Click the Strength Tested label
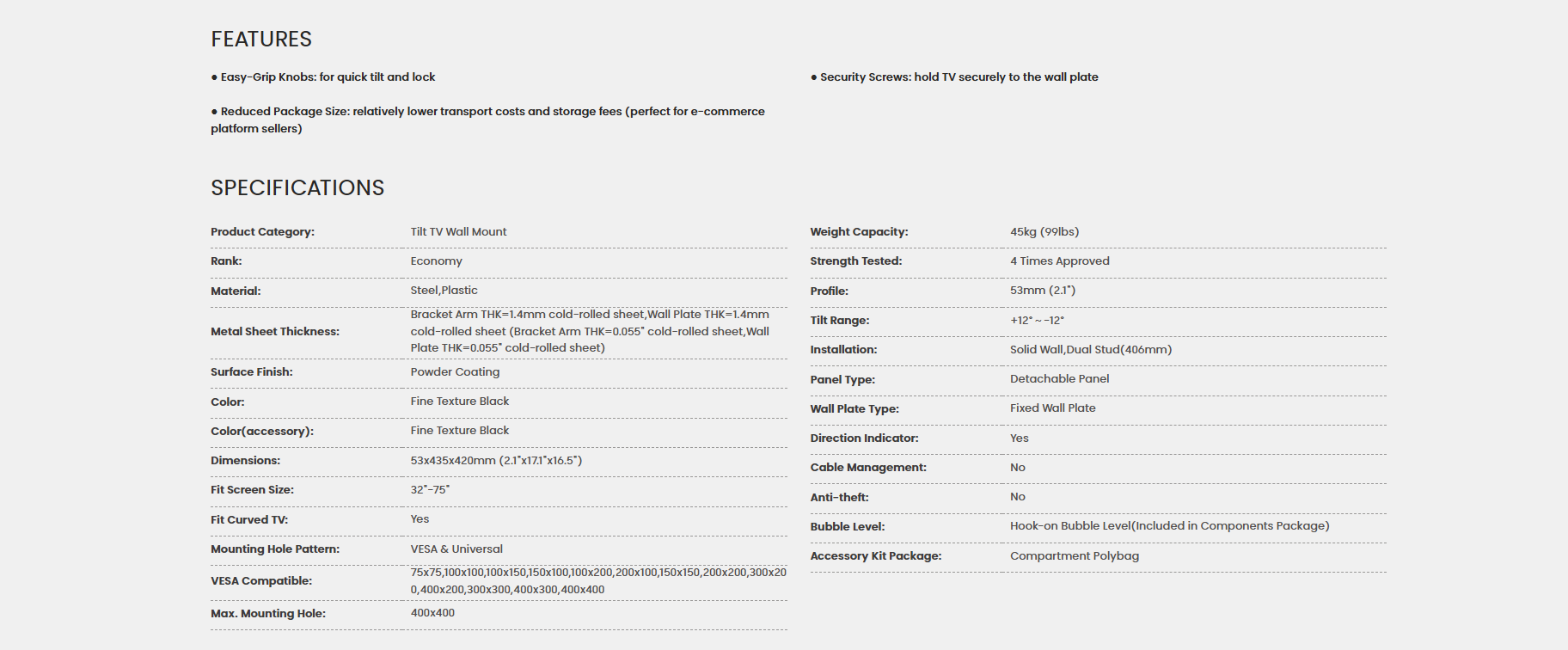 (x=855, y=261)
